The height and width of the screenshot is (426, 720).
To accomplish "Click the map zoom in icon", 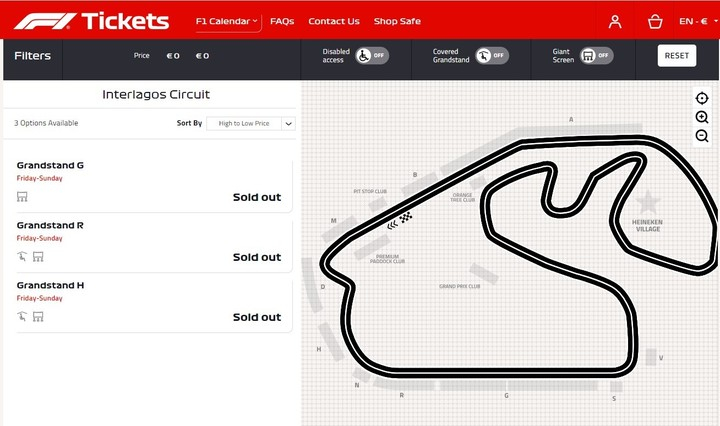I will [702, 117].
